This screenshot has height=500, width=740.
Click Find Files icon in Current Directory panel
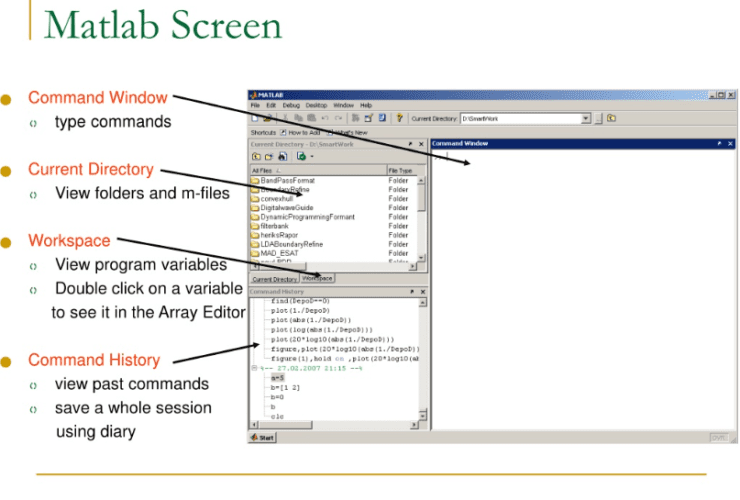coord(282,156)
